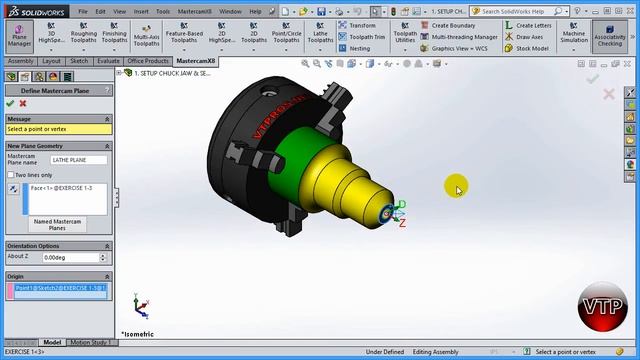Confirm the plane with the green check
The width and height of the screenshot is (640, 360).
(11, 104)
